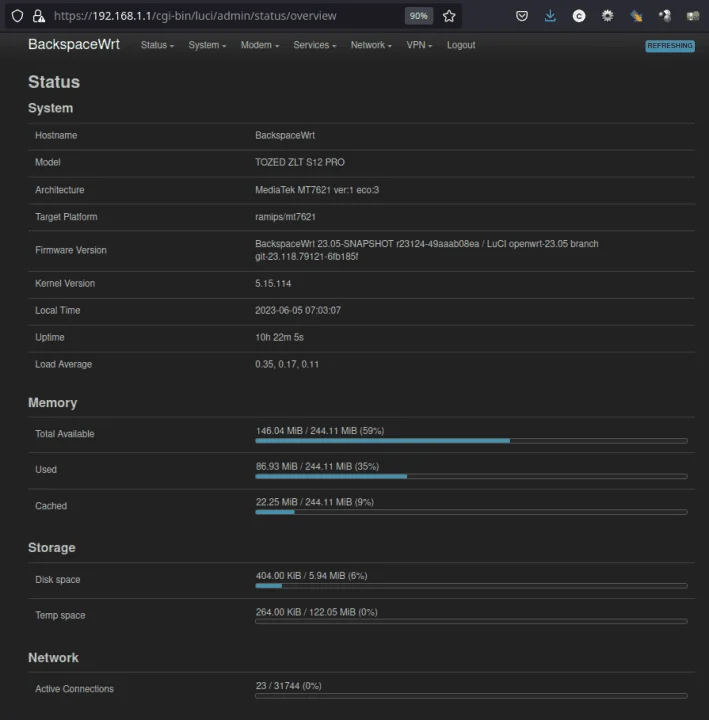709x720 pixels.
Task: Click the Total Available memory progress bar
Action: [x=471, y=441]
